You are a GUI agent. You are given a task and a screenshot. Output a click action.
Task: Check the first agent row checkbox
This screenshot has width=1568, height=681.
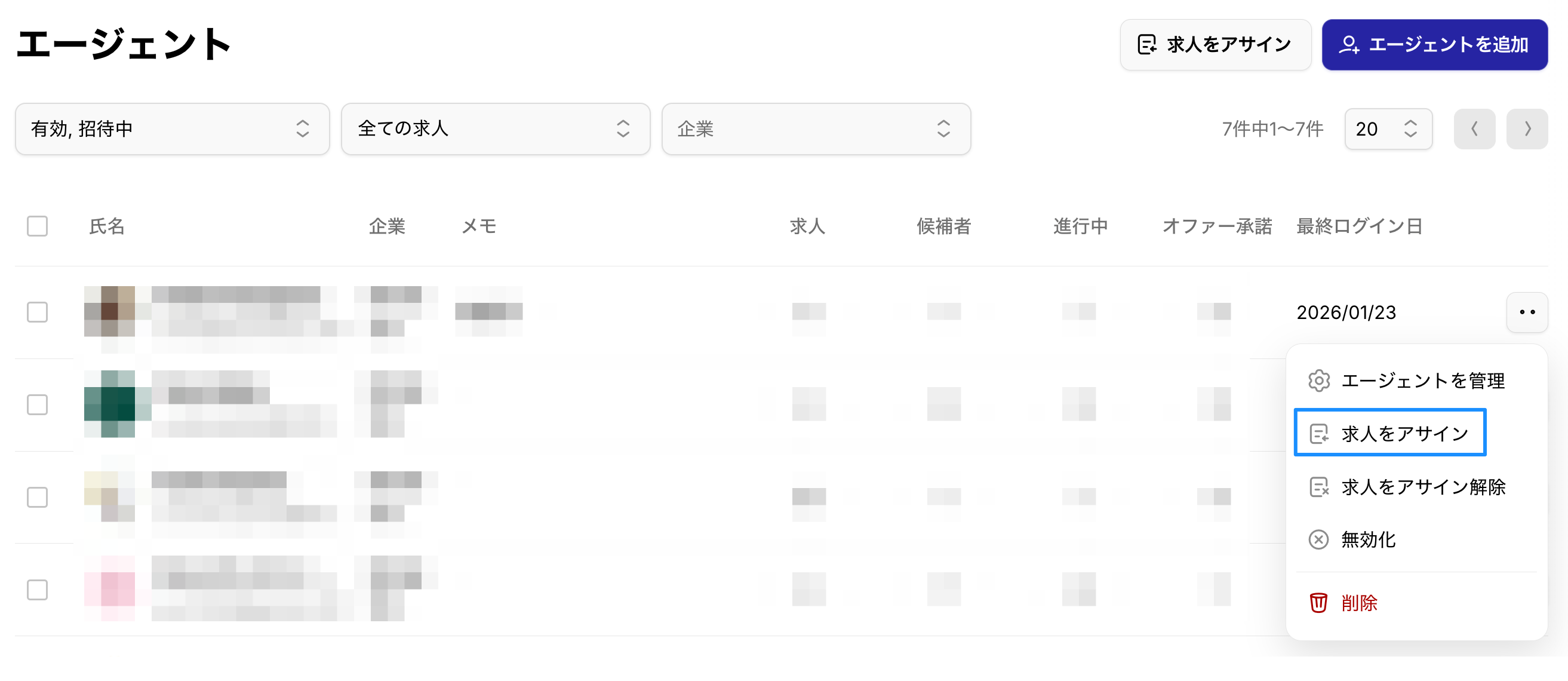pos(37,312)
